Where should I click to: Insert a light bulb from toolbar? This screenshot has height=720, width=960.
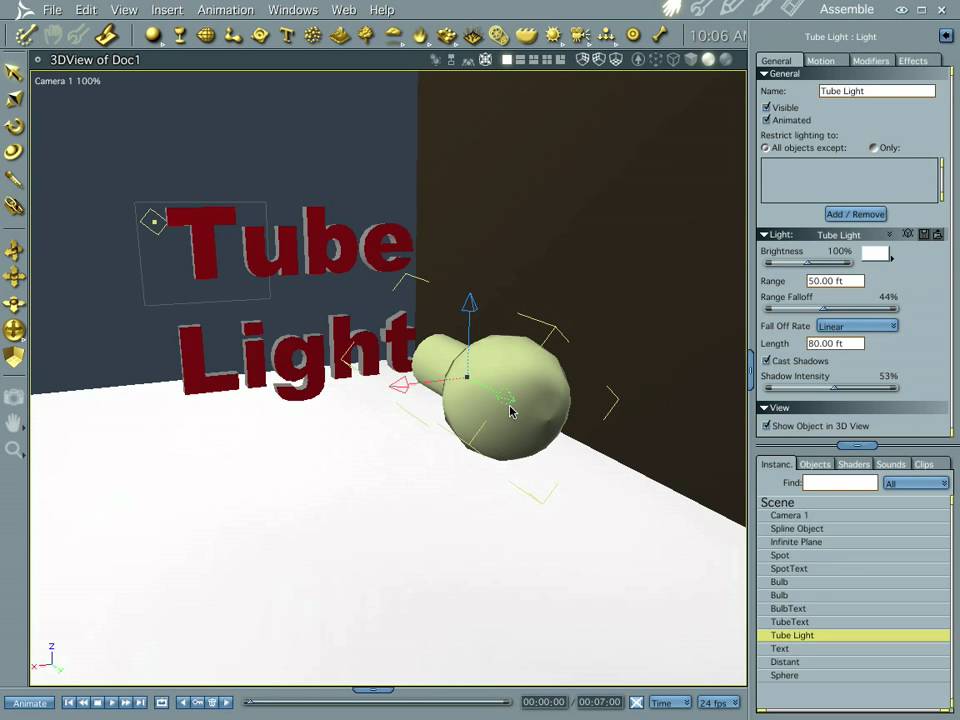pyautogui.click(x=553, y=35)
